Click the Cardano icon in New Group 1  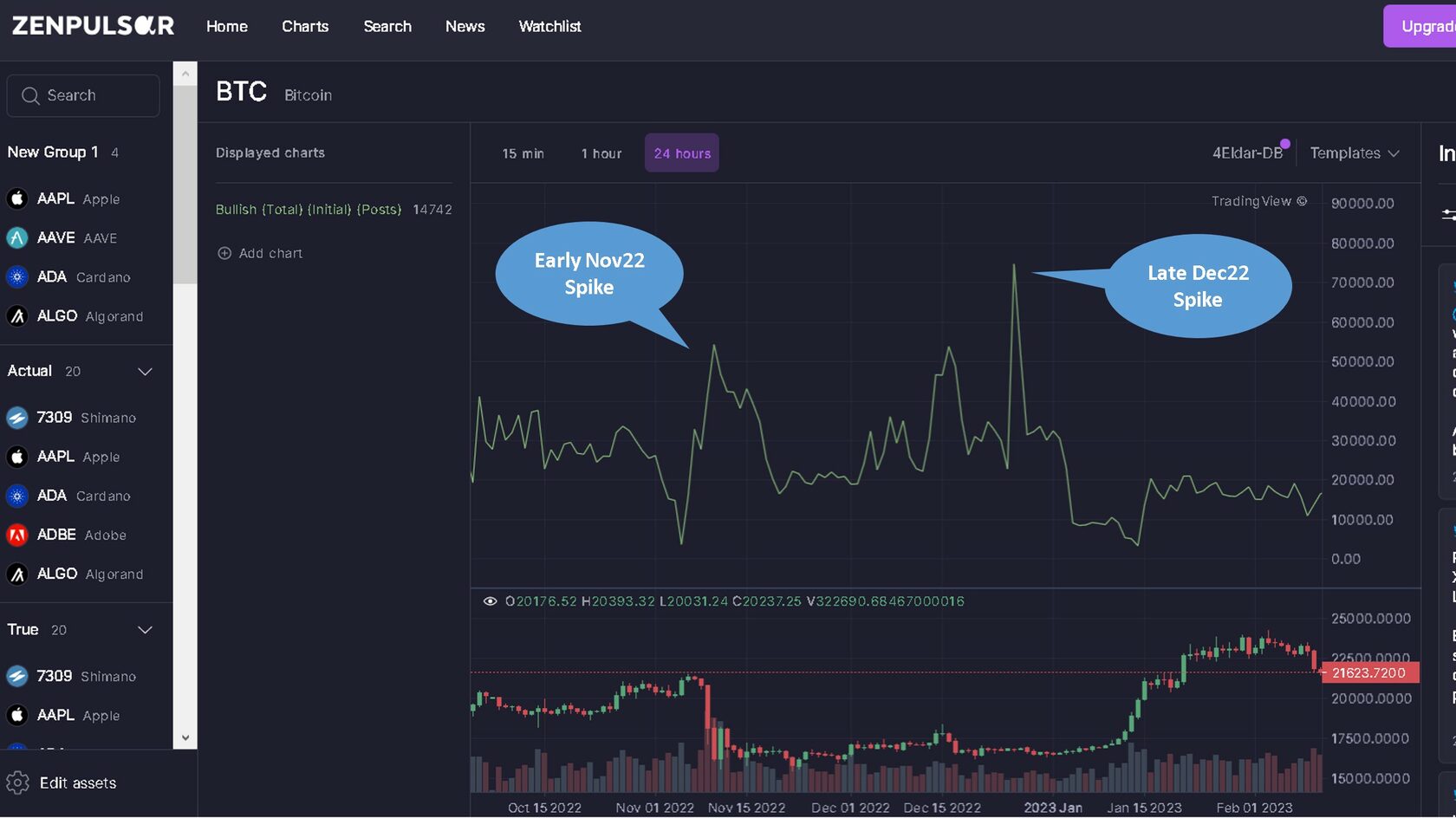[17, 277]
